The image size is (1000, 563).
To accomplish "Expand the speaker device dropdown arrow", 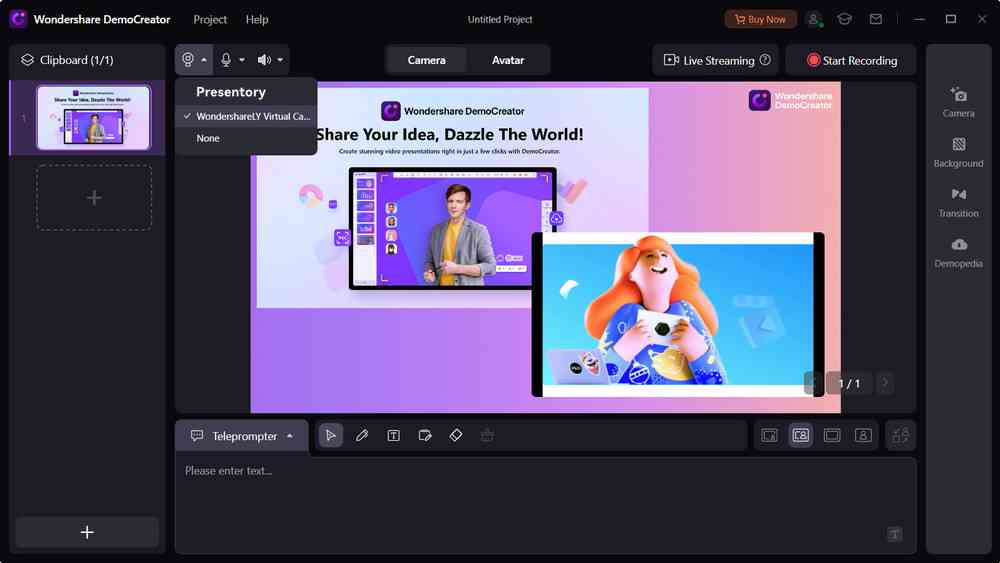I will (280, 60).
